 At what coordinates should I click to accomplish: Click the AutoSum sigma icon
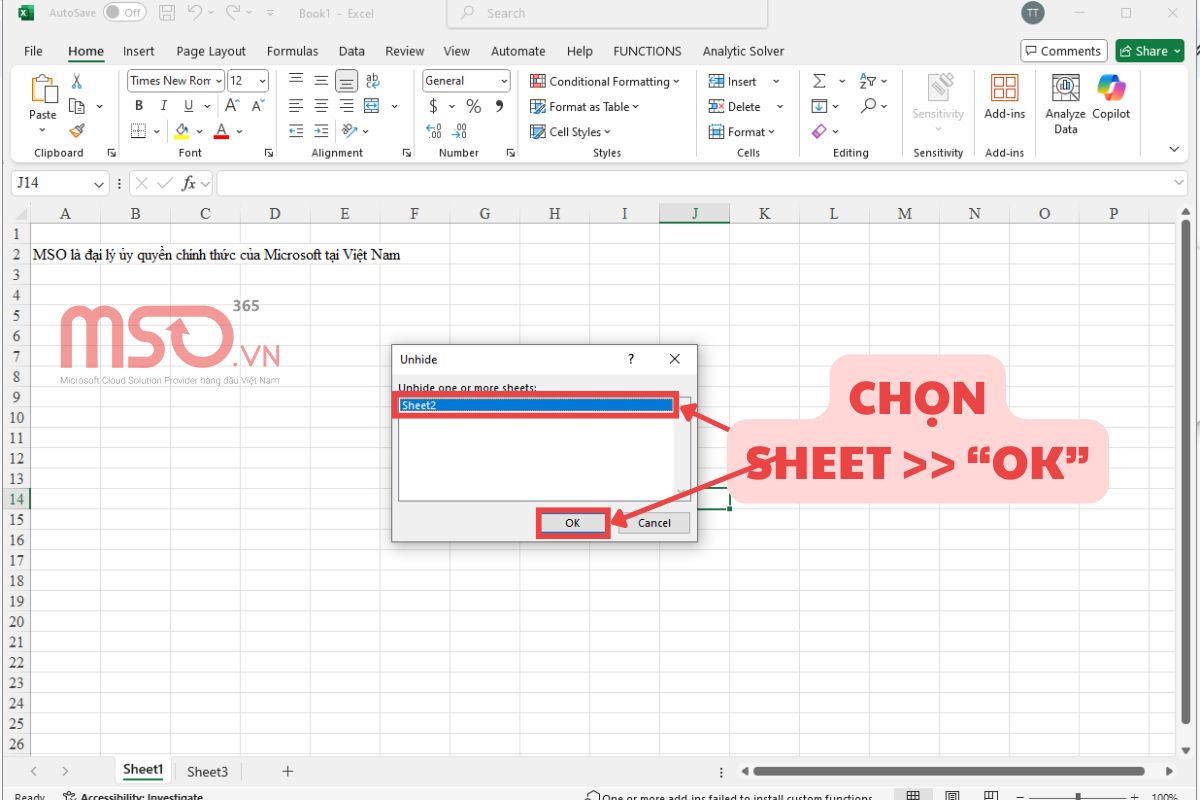click(x=819, y=81)
